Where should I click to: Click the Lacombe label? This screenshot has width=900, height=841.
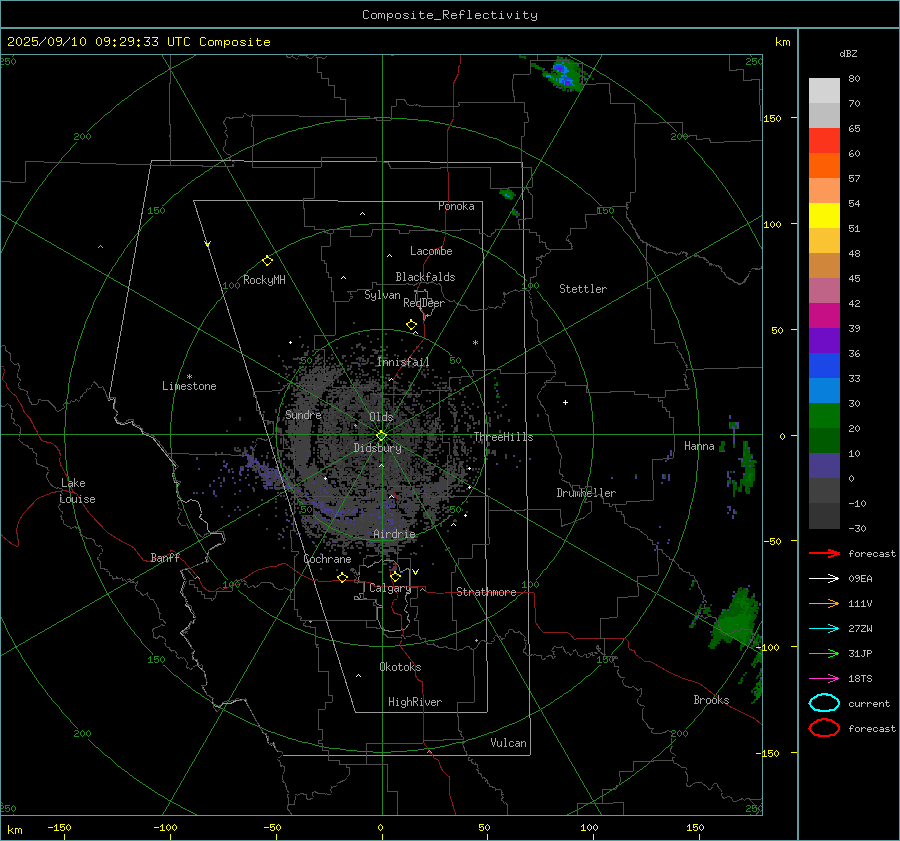[431, 251]
